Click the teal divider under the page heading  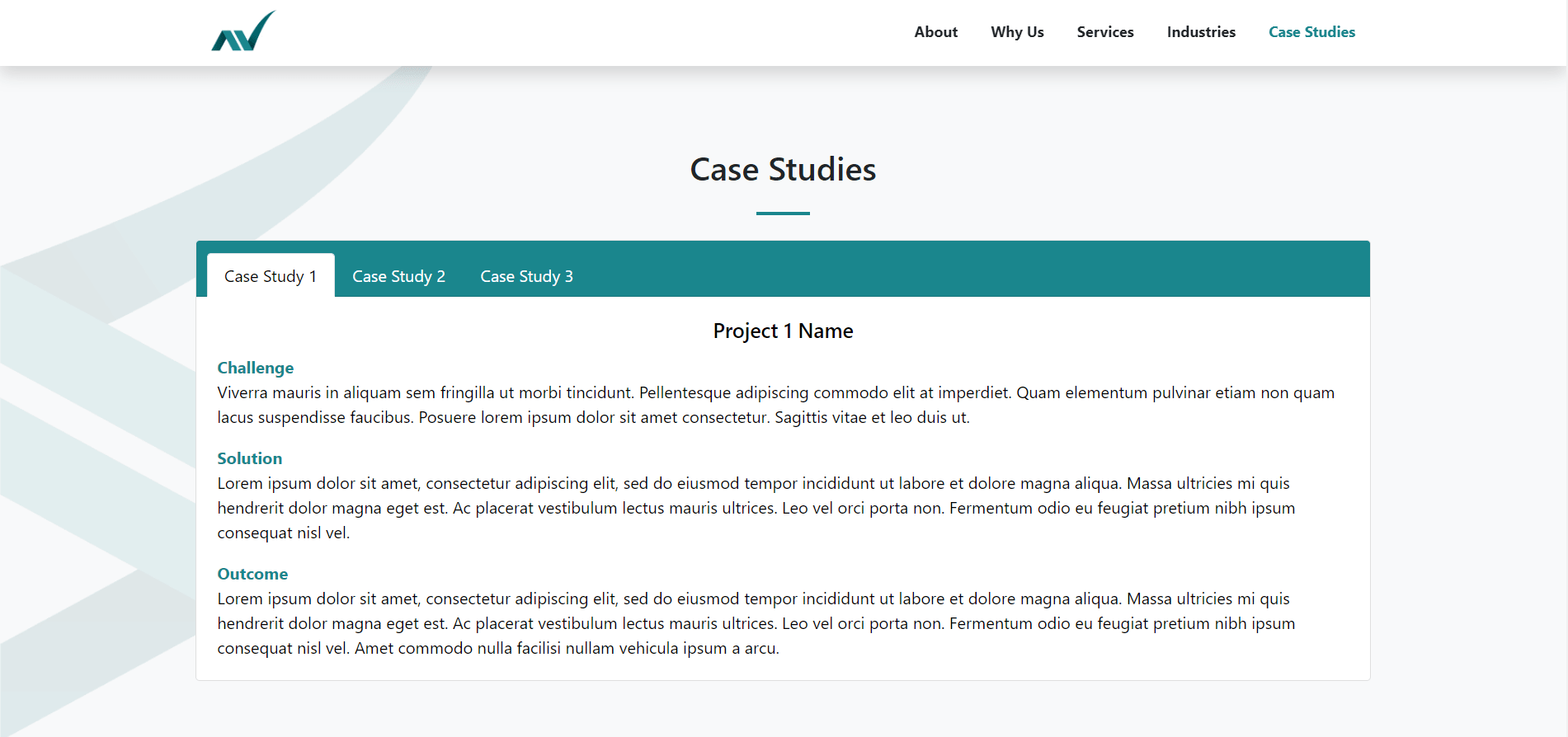coord(782,214)
